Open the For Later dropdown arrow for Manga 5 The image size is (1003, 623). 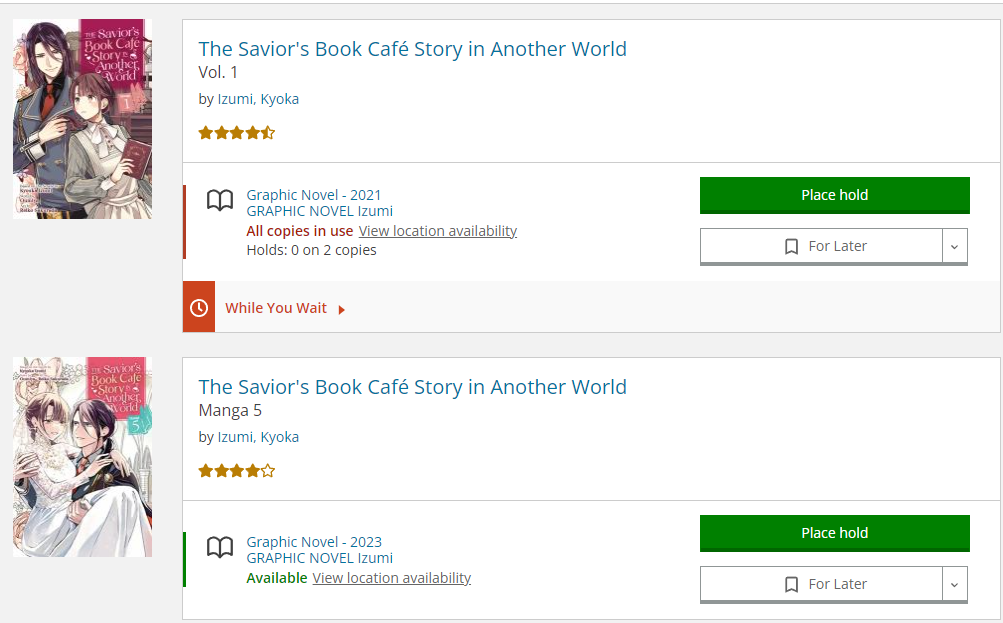954,584
